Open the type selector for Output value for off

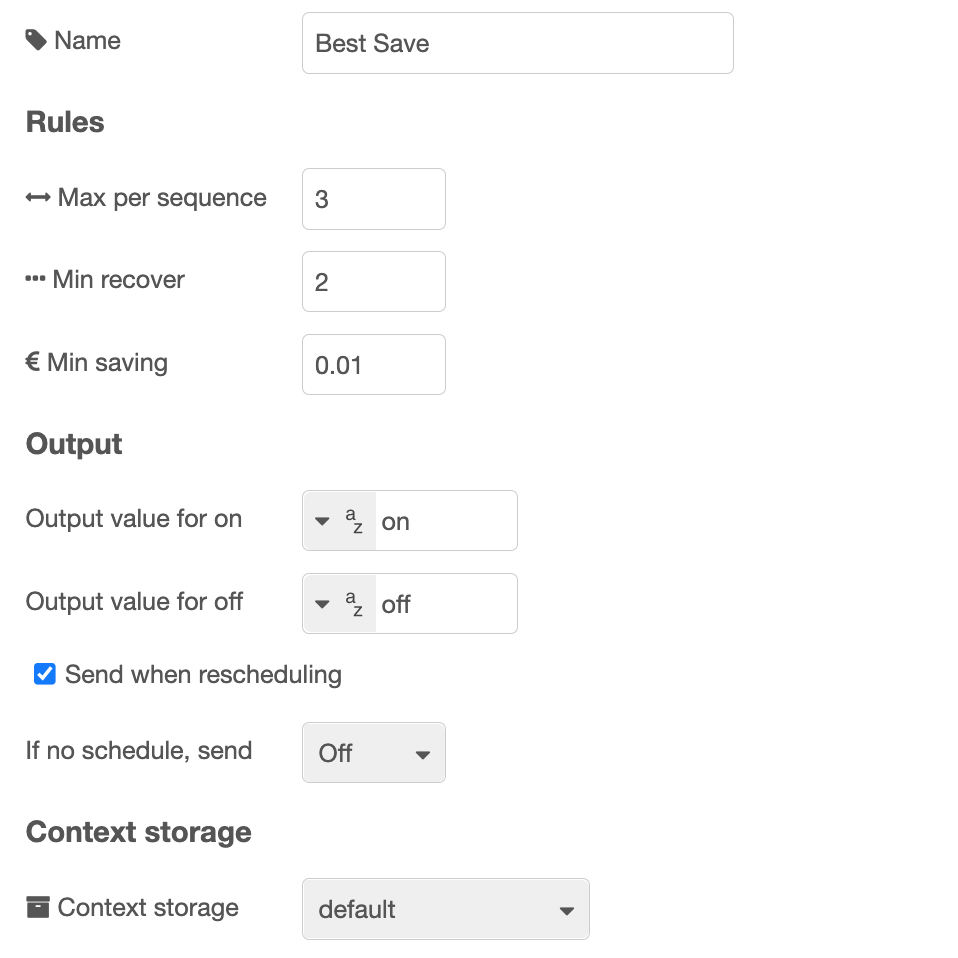click(340, 604)
